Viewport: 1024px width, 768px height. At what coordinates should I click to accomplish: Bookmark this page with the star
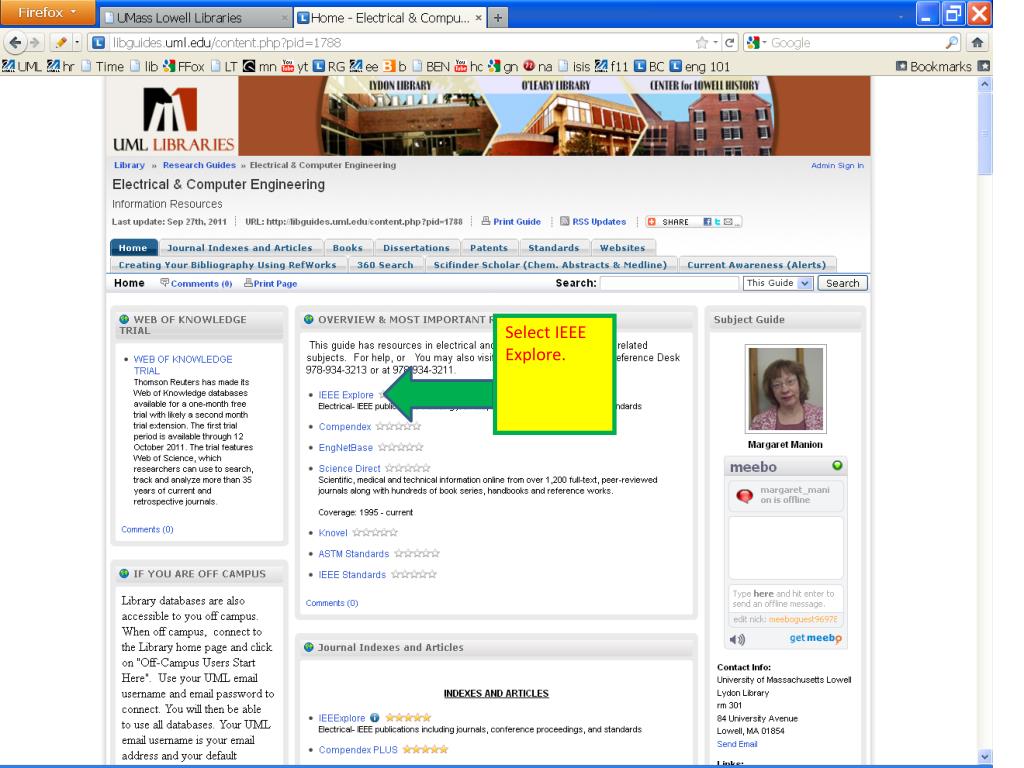(x=702, y=43)
